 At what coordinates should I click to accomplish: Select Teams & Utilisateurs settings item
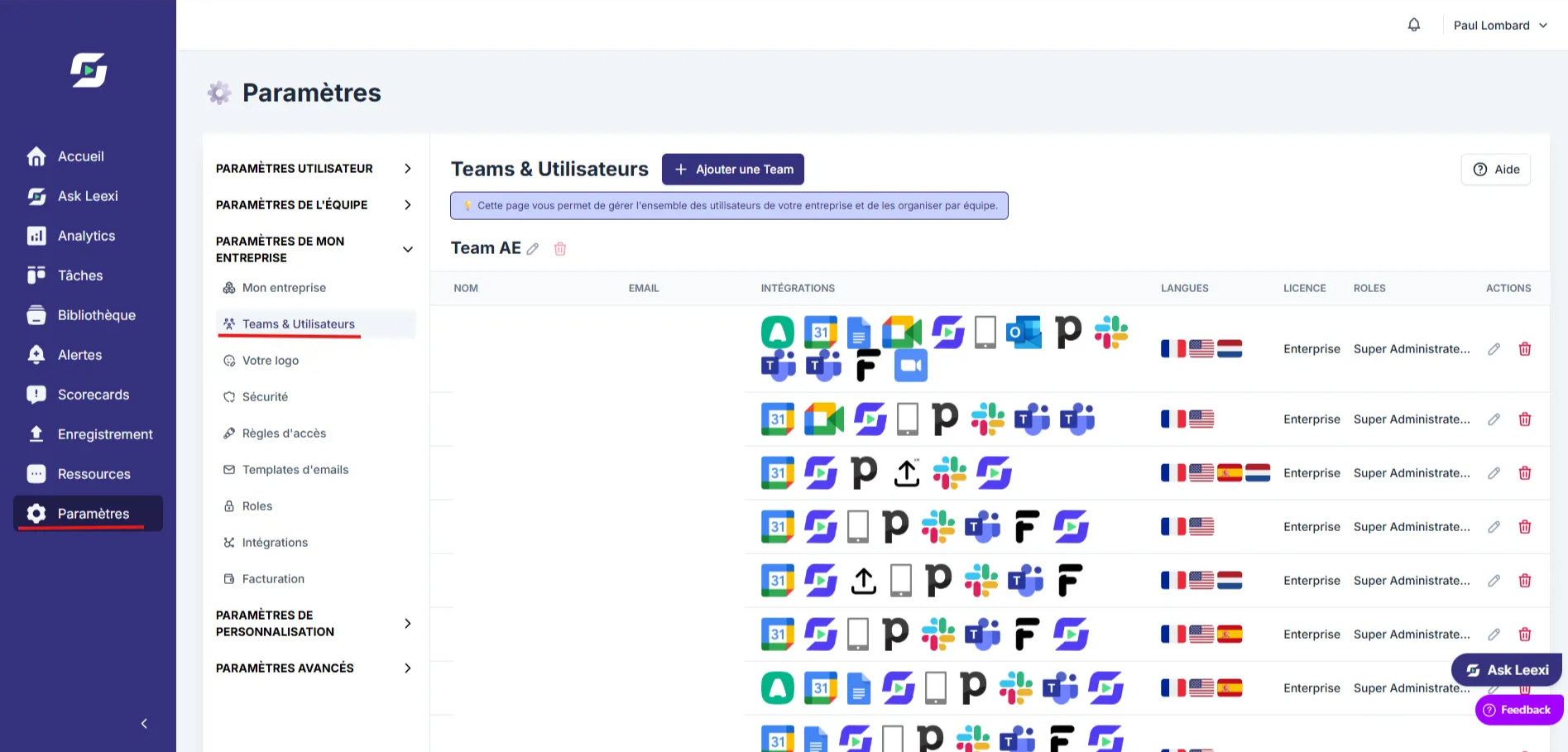(x=316, y=324)
